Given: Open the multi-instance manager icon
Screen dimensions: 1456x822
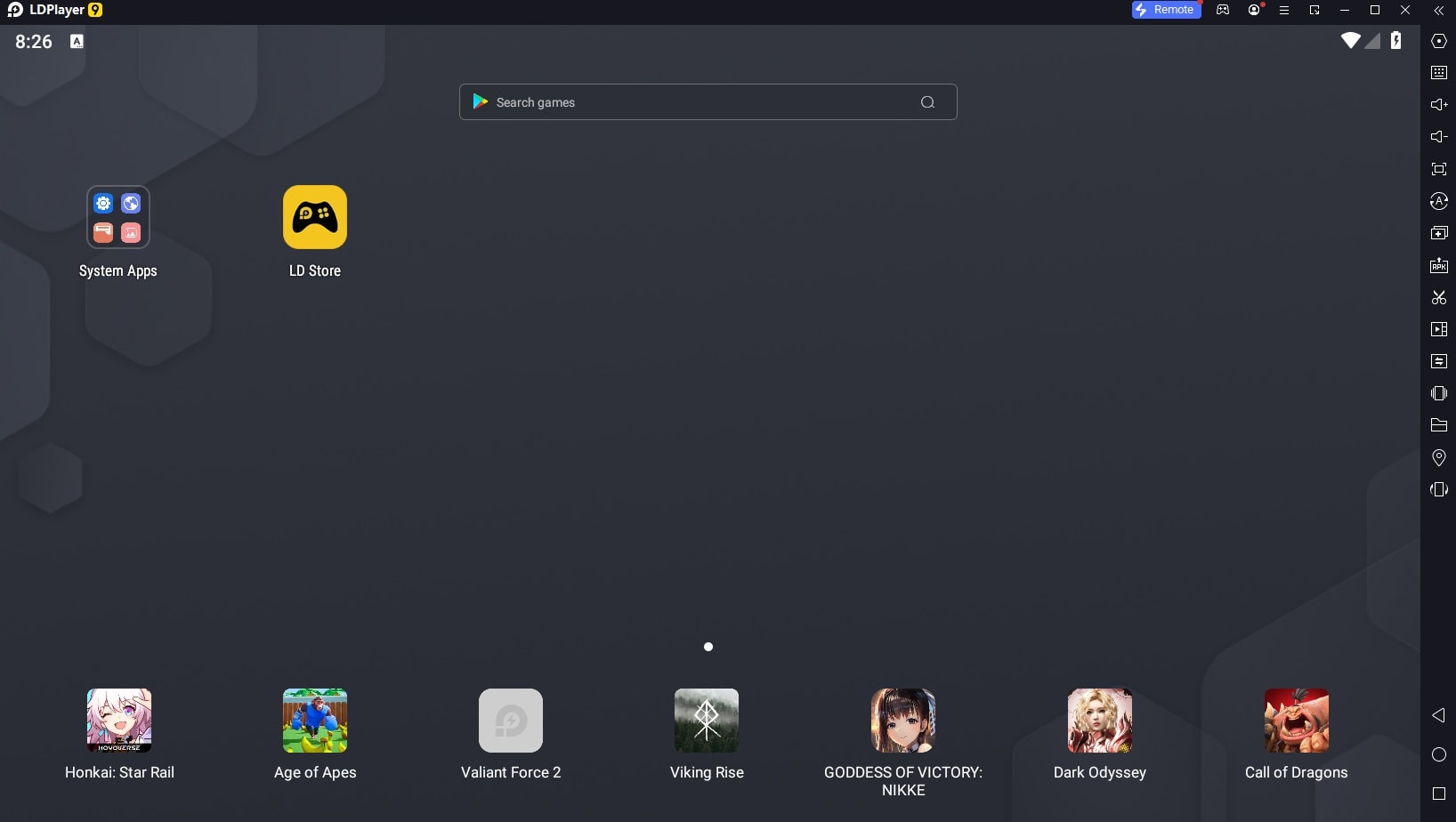Looking at the screenshot, I should (x=1438, y=233).
